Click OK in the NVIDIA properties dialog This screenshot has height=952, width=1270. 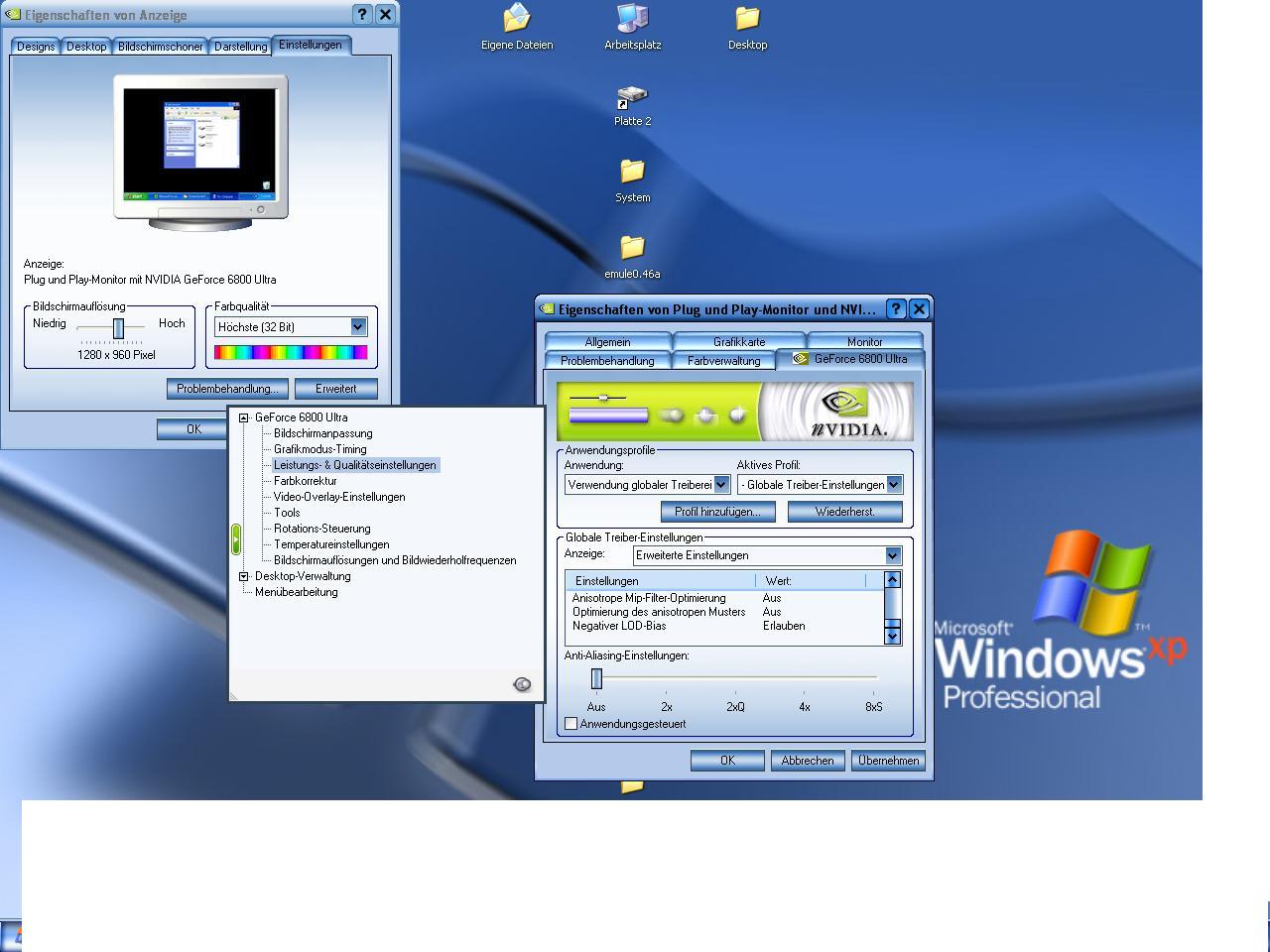727,761
